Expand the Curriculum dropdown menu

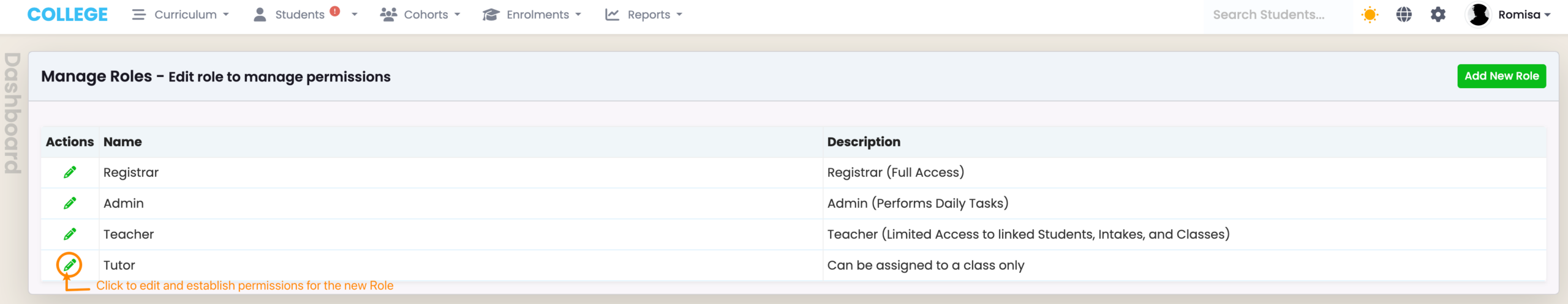(181, 15)
